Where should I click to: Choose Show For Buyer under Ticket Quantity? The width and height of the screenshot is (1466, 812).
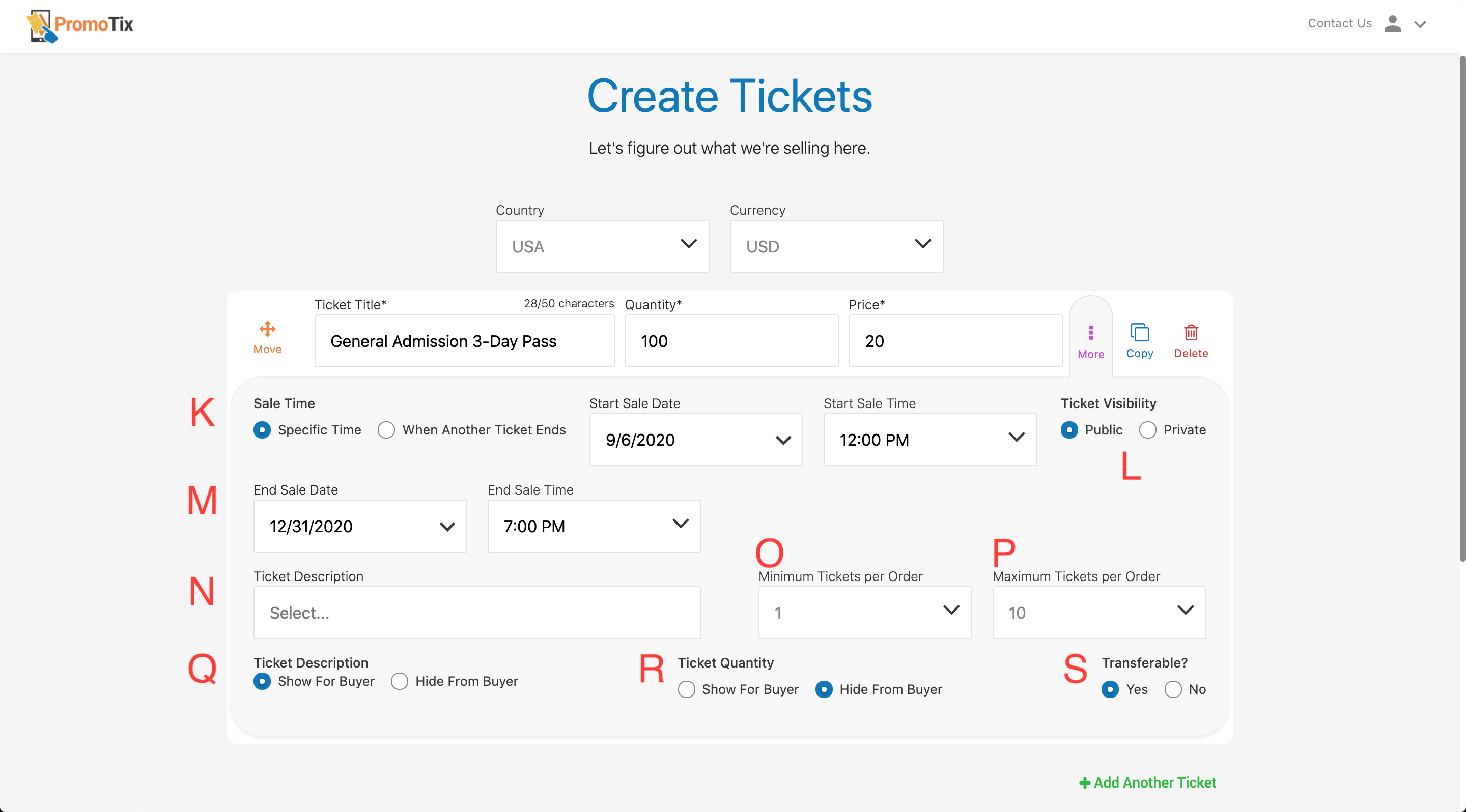686,689
